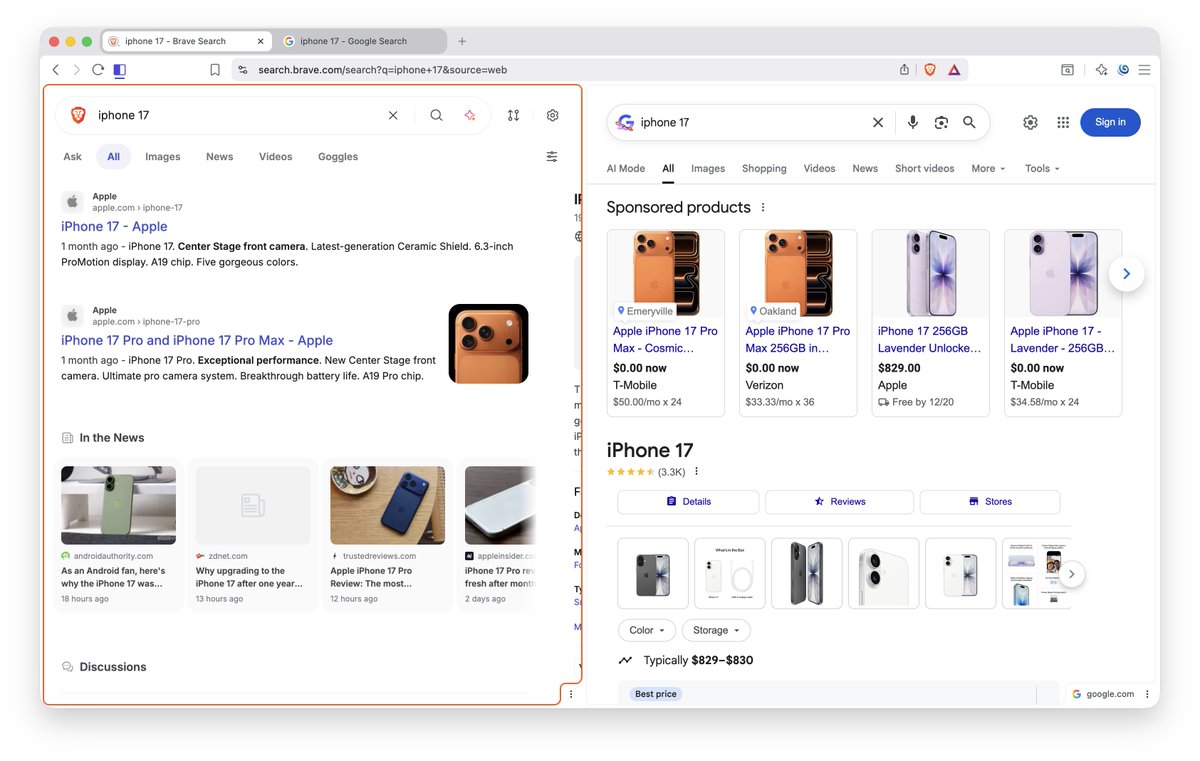The width and height of the screenshot is (1200, 761).
Task: Open Google quick settings gear
Action: coord(1030,122)
